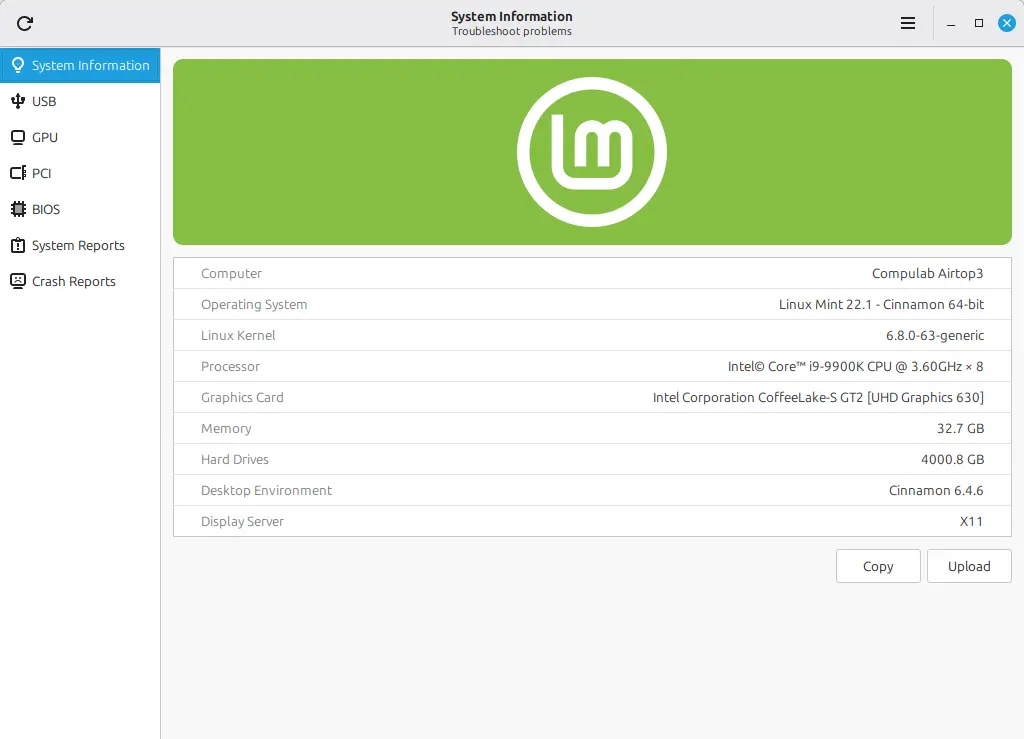Select the System Reports icon
The width and height of the screenshot is (1024, 739).
(x=17, y=245)
